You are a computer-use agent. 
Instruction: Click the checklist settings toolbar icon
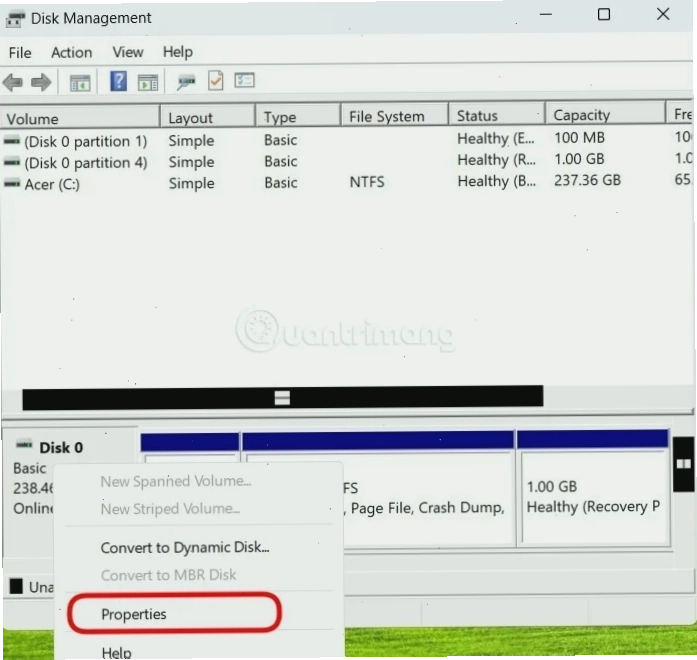244,80
